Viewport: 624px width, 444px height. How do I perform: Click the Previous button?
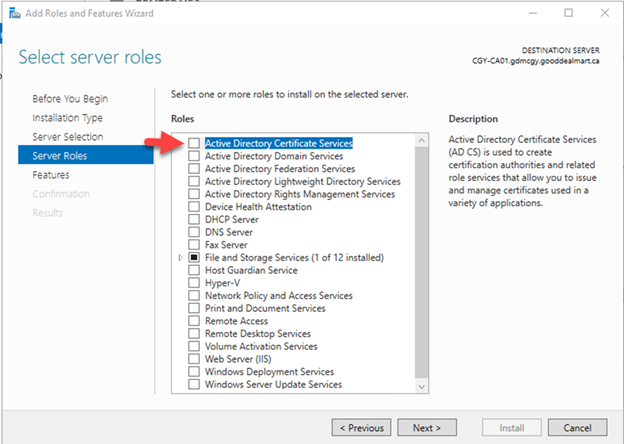click(361, 428)
